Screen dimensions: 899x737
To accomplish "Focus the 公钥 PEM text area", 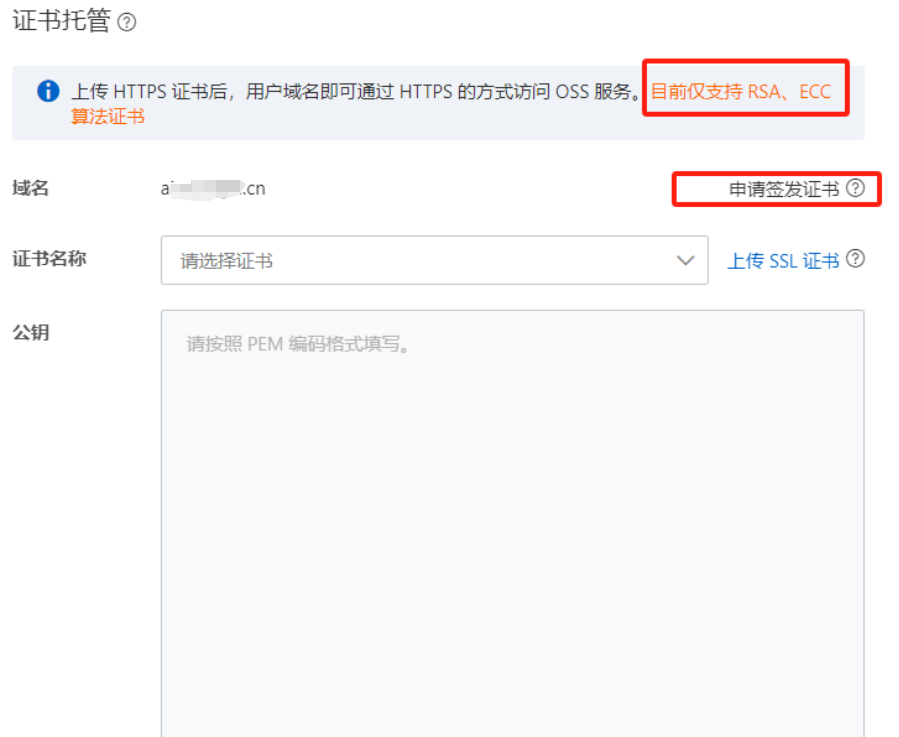I will point(513,524).
